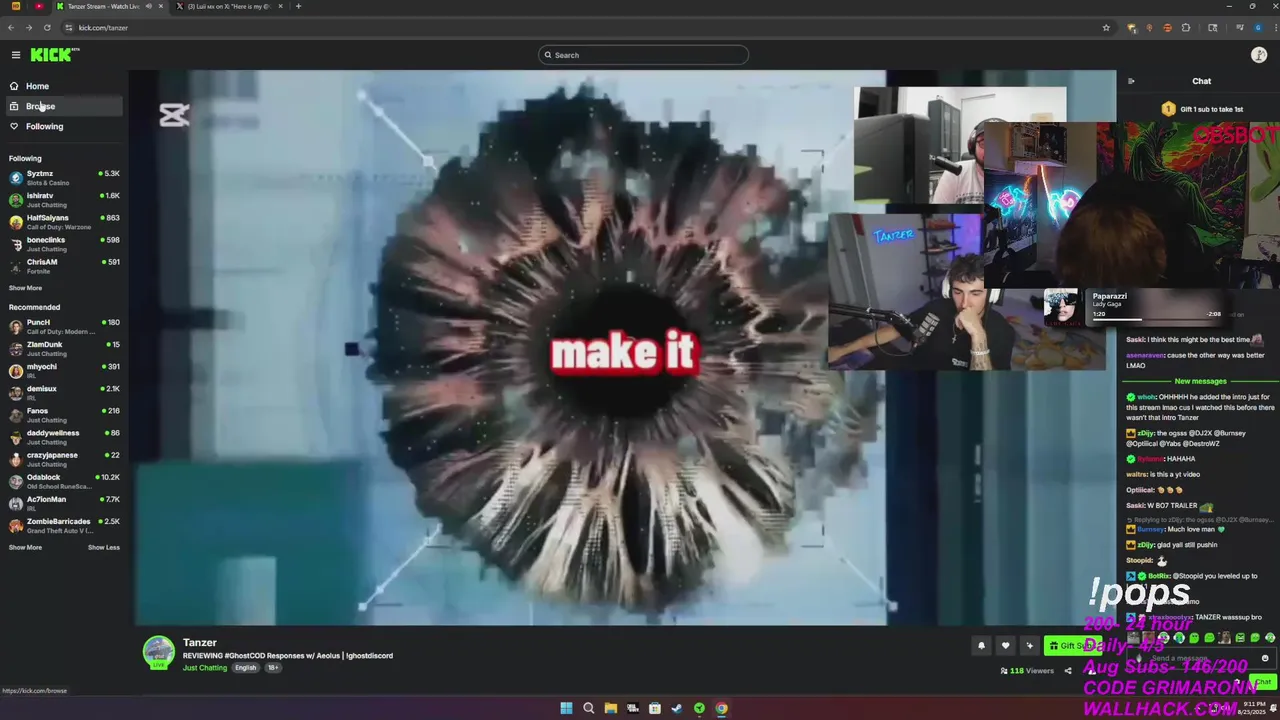Viewport: 1280px width, 720px height.
Task: Collapse the chat panel with arrow icon
Action: click(x=1131, y=81)
